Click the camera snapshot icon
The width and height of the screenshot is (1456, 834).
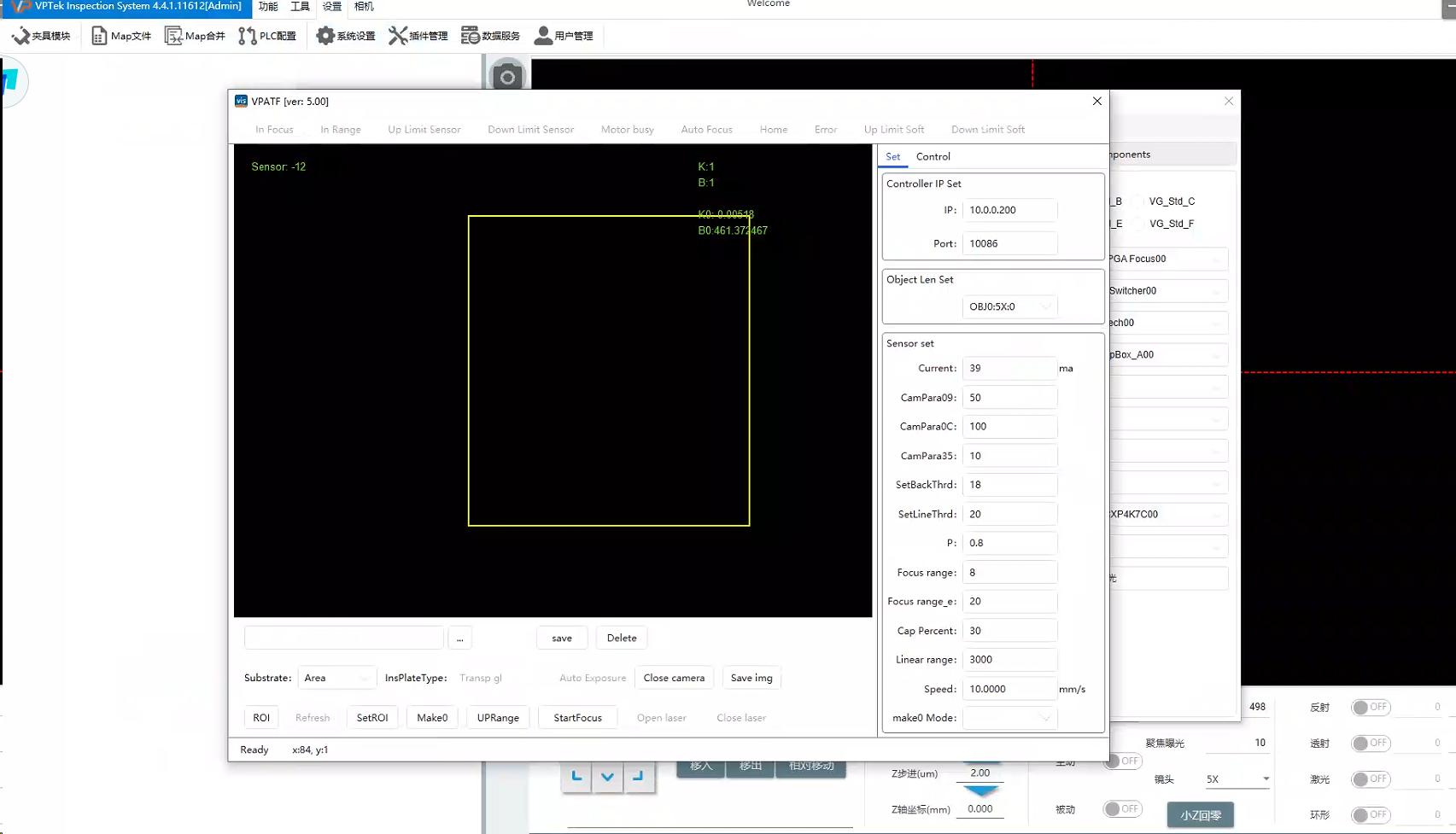point(507,77)
